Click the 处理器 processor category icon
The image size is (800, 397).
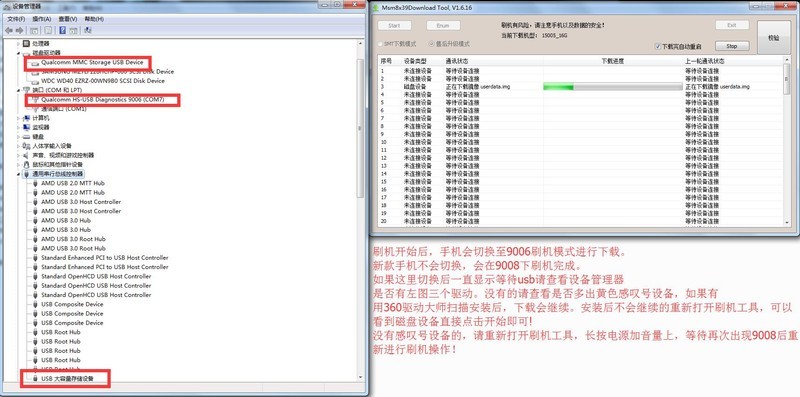[27, 43]
